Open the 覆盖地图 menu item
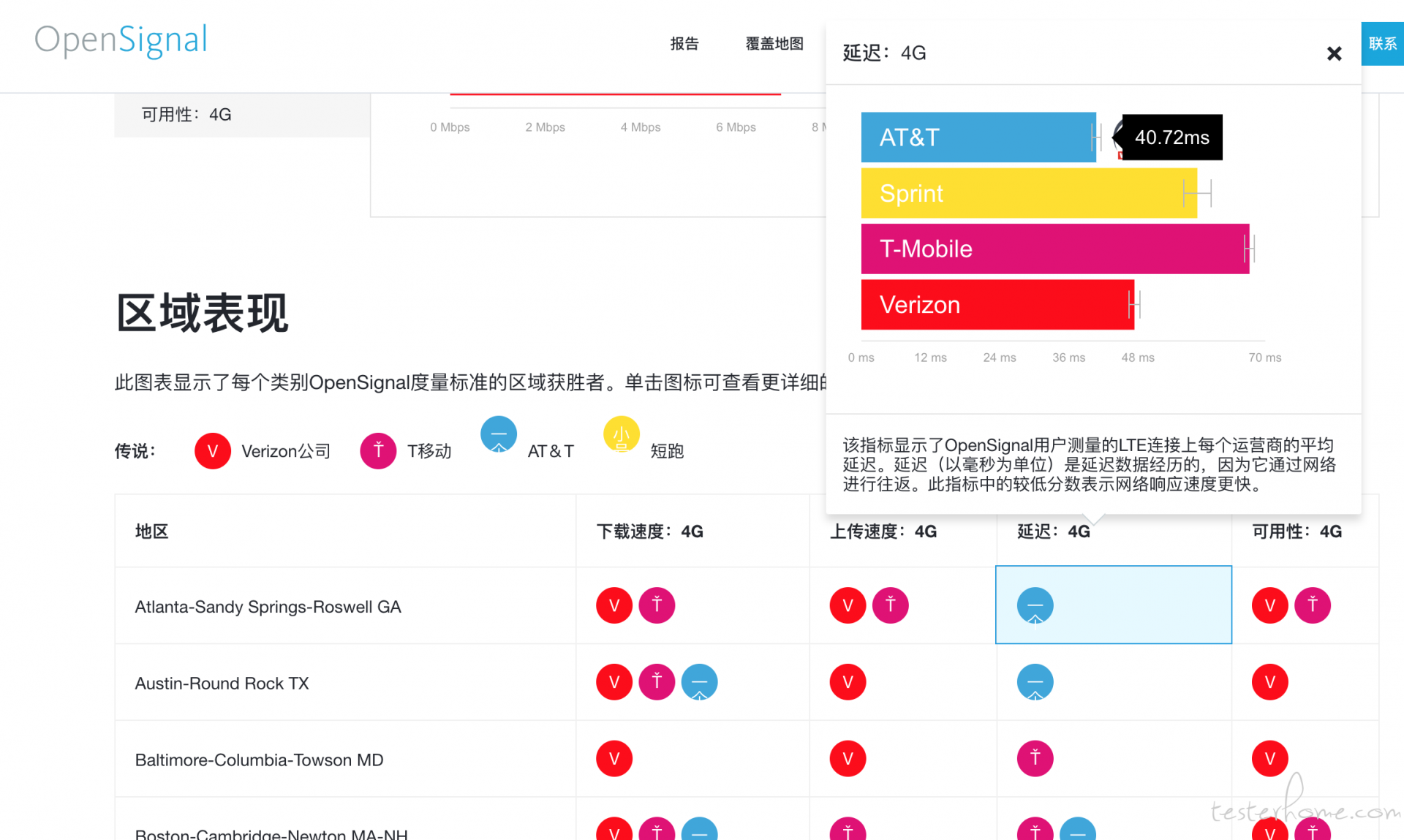Image resolution: width=1404 pixels, height=840 pixels. click(x=774, y=44)
